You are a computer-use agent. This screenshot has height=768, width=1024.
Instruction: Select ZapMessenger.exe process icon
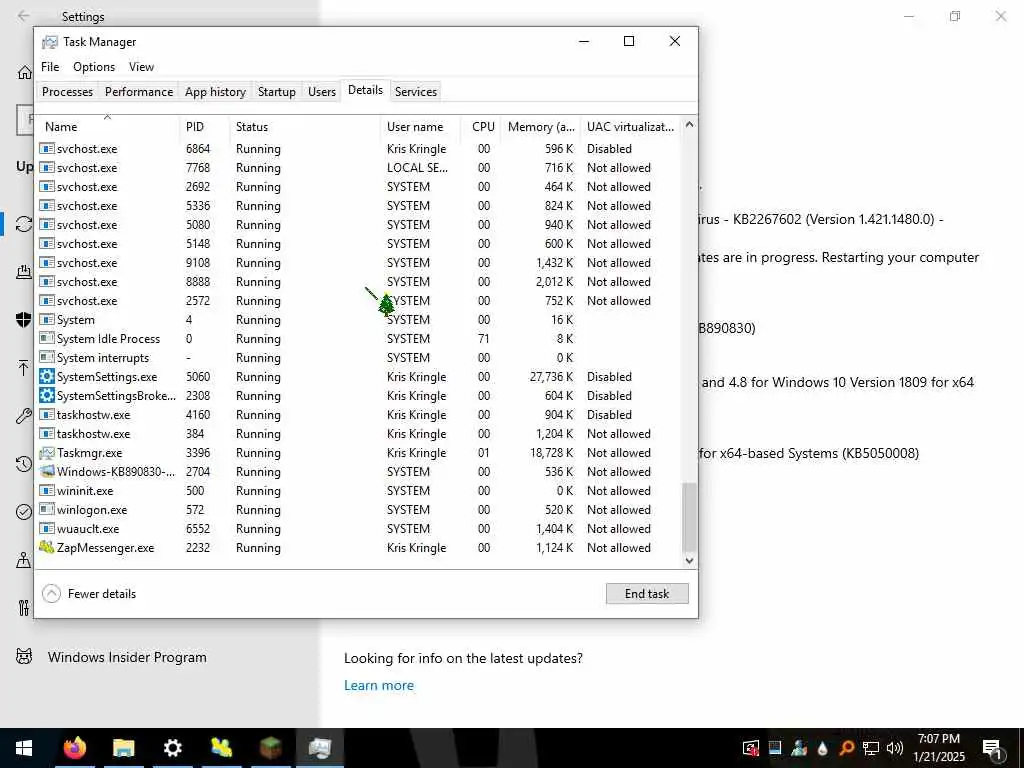tap(46, 547)
